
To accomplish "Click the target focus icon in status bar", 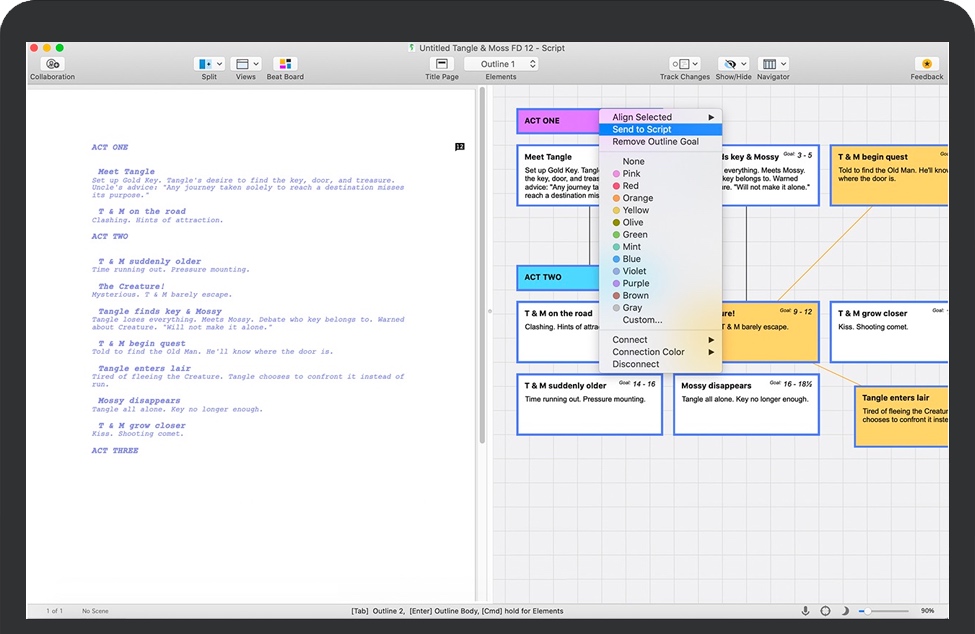I will pos(826,610).
